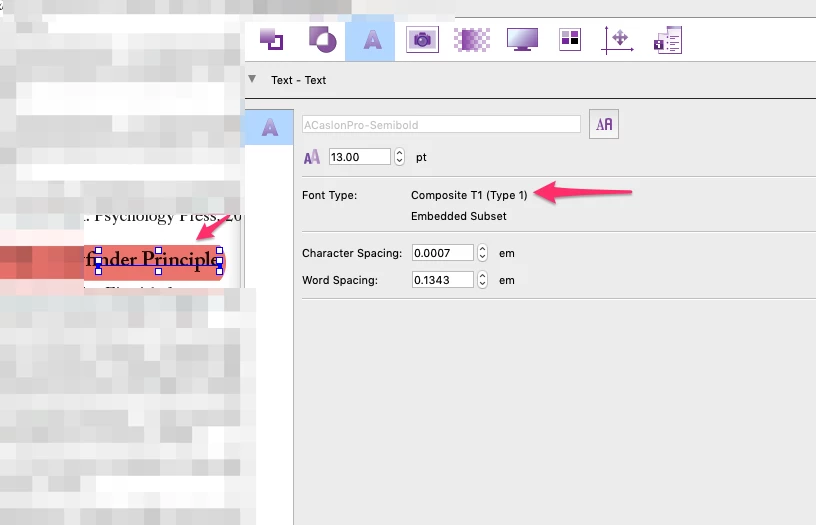Open the checkerboard transparency inspector tab
The image size is (816, 525).
click(471, 40)
